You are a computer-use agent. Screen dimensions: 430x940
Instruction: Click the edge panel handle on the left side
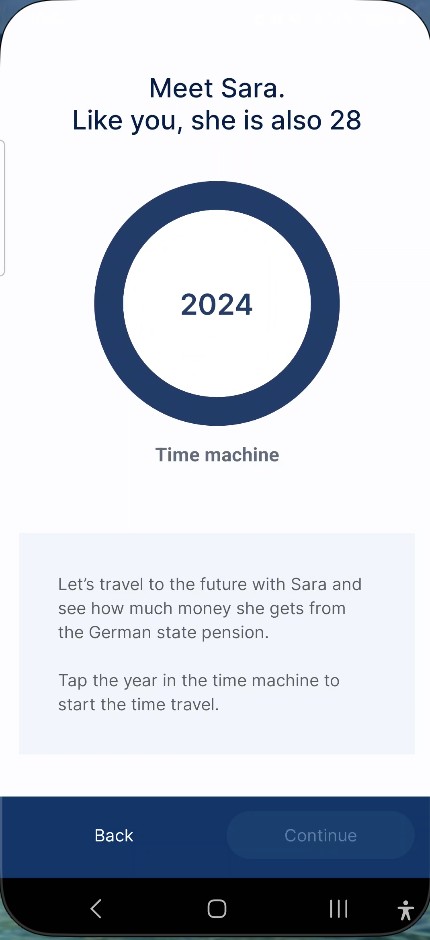coord(2,207)
